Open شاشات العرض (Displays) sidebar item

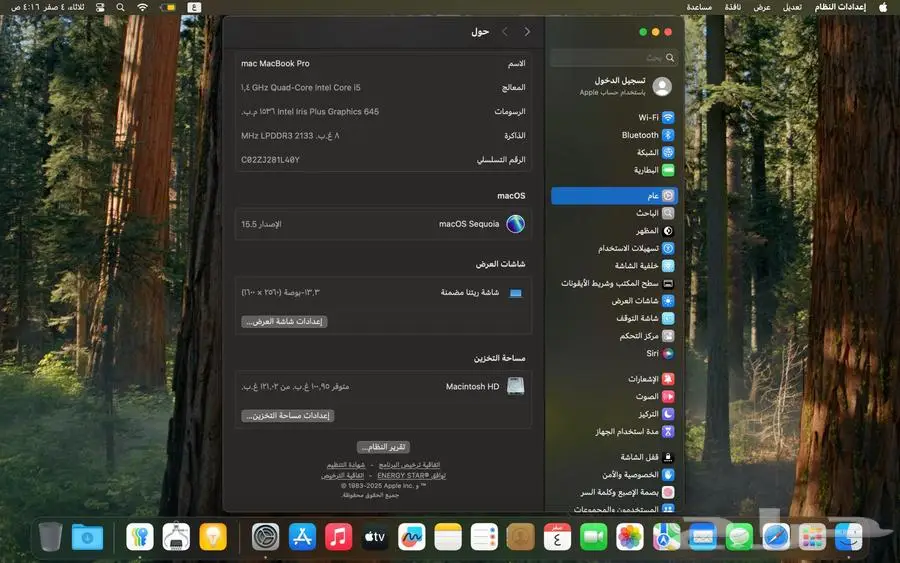coord(614,301)
